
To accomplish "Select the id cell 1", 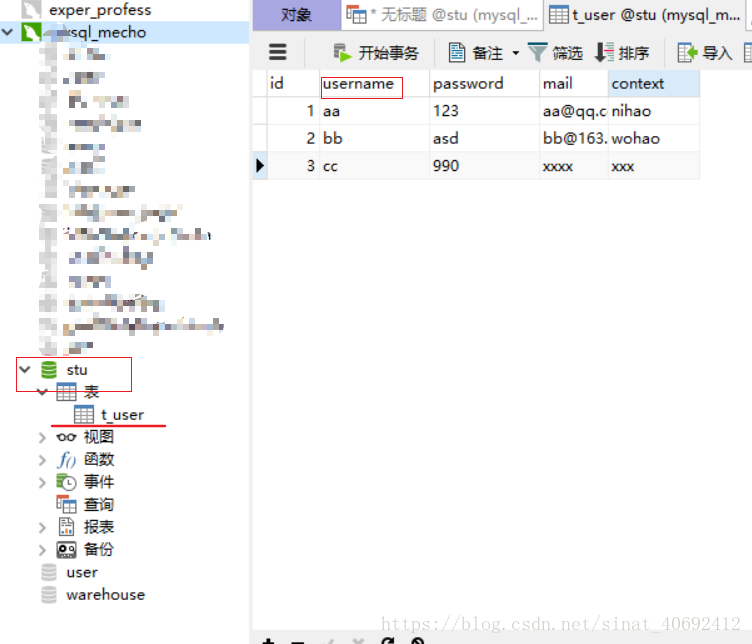I will pos(293,111).
